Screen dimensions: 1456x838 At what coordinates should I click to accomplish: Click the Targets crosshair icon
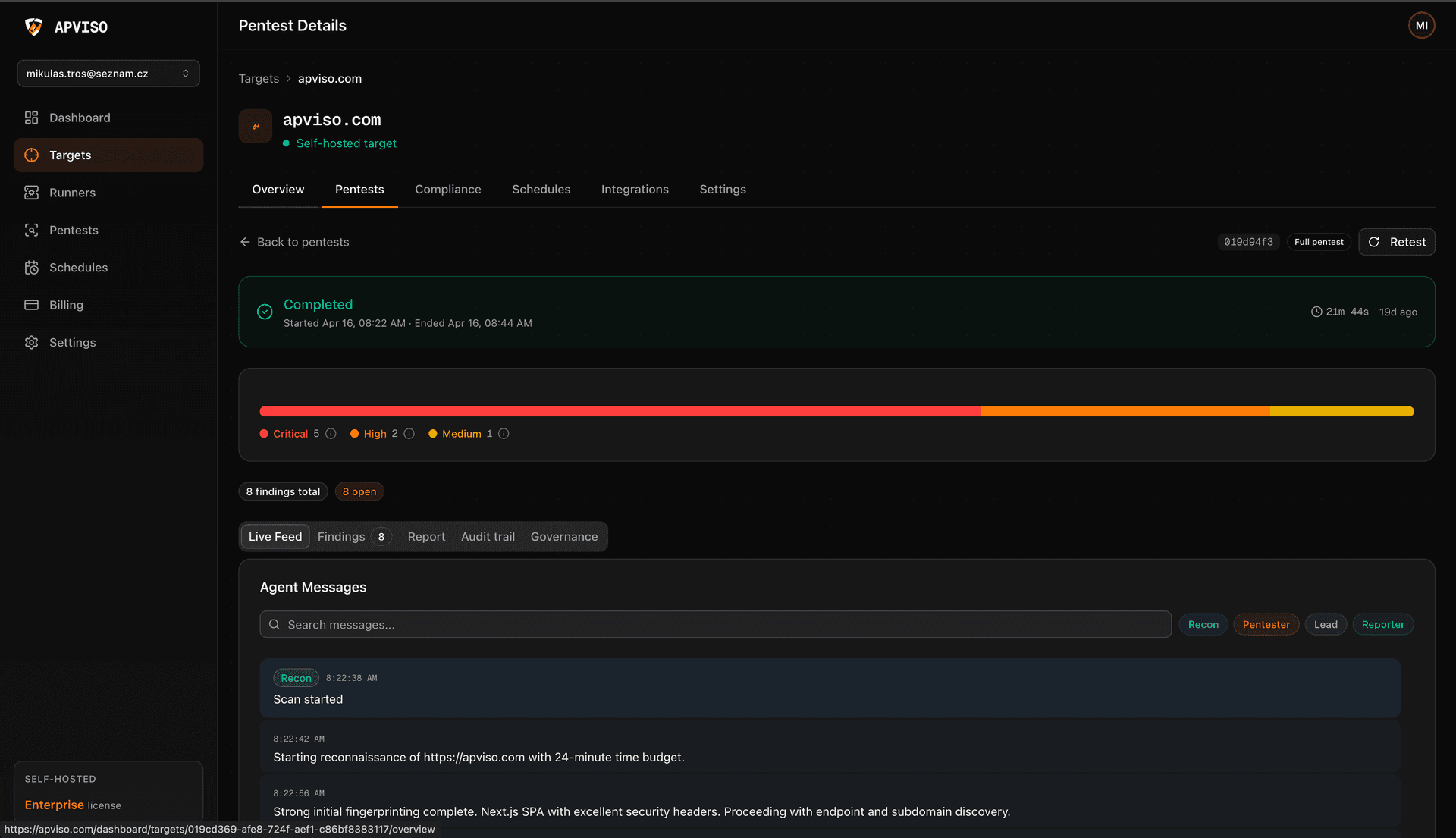31,155
